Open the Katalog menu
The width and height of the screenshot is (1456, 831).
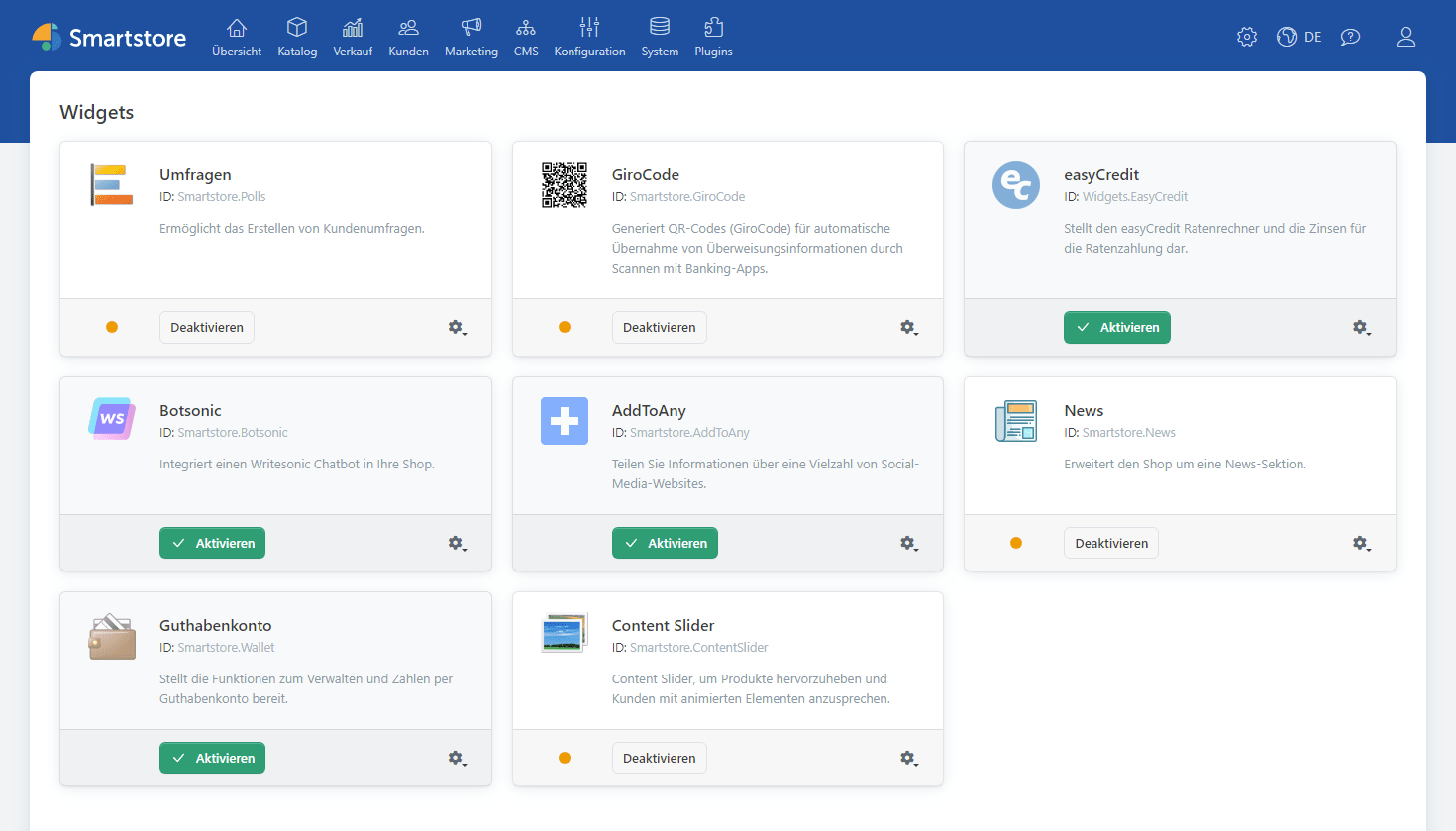pos(297,38)
